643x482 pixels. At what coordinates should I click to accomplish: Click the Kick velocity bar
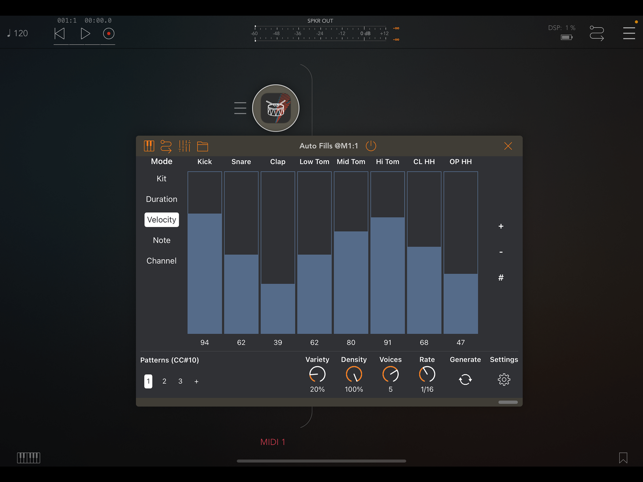click(x=205, y=272)
